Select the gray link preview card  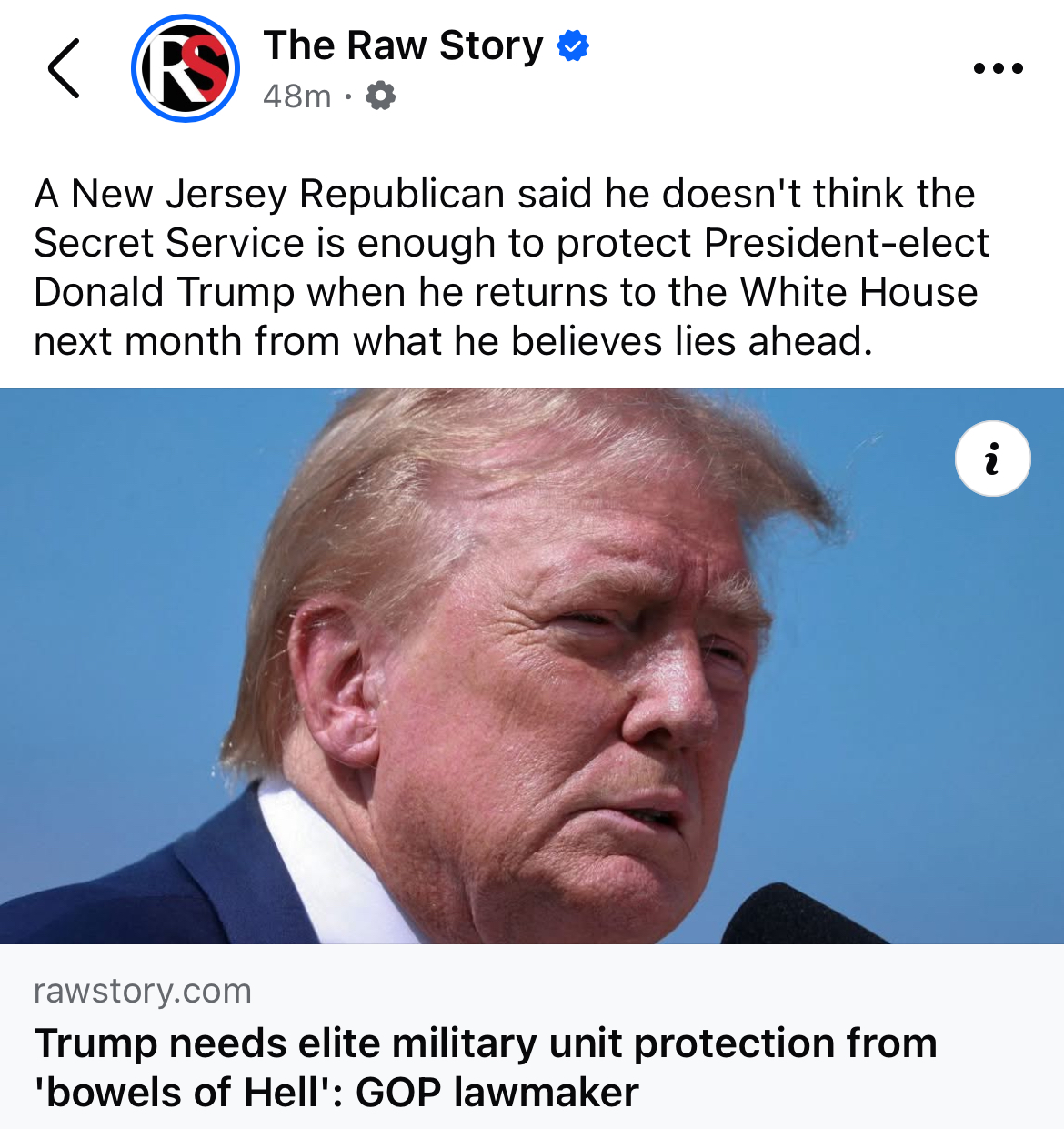(x=532, y=1036)
